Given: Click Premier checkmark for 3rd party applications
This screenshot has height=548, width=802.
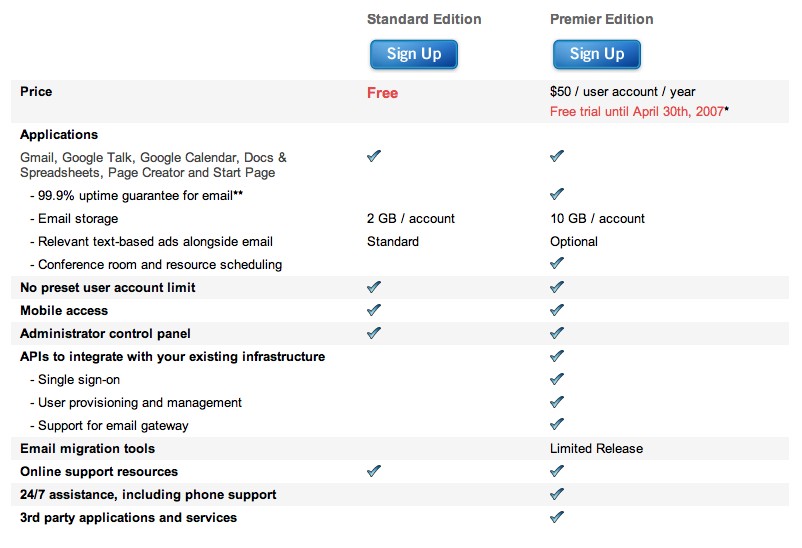Looking at the screenshot, I should [x=557, y=517].
